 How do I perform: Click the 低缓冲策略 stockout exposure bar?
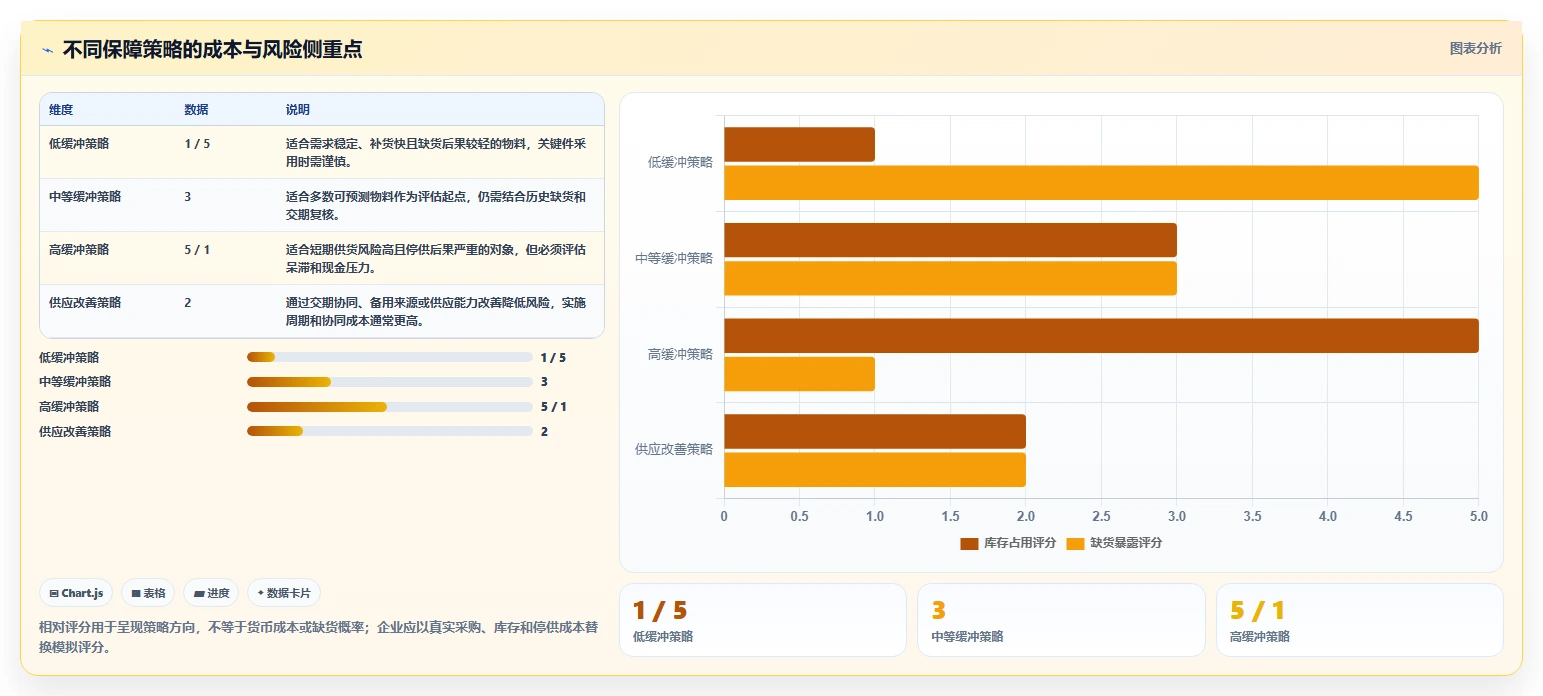1101,183
